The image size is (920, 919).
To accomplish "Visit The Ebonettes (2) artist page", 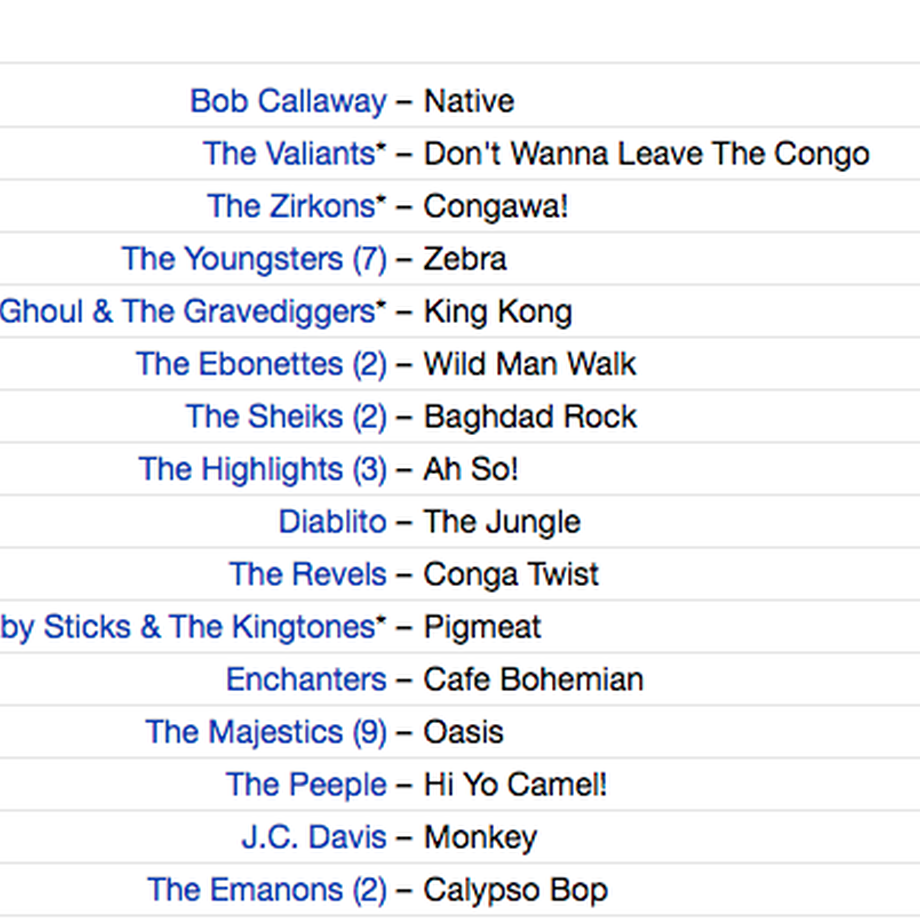I will point(261,364).
